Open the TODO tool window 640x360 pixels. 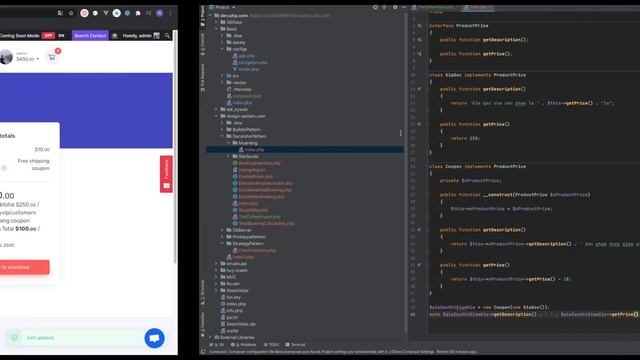[x=272, y=344]
